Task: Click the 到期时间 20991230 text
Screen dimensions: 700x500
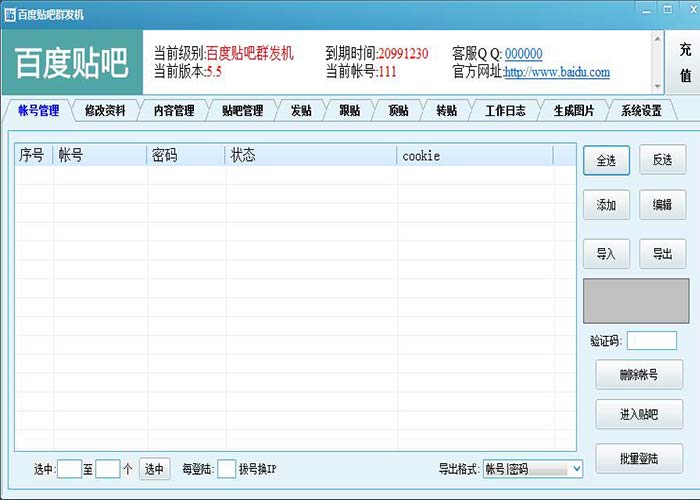Action: coord(376,54)
